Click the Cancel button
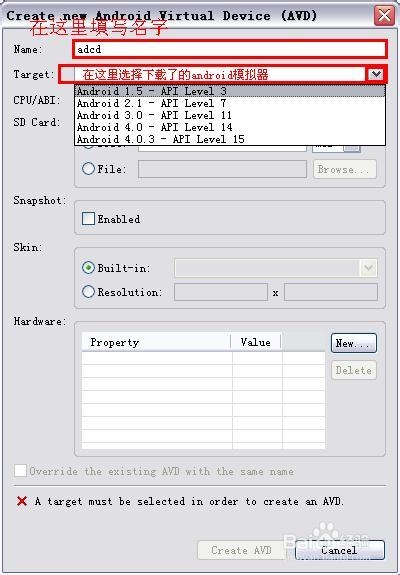This screenshot has height=575, width=400. pyautogui.click(x=340, y=550)
